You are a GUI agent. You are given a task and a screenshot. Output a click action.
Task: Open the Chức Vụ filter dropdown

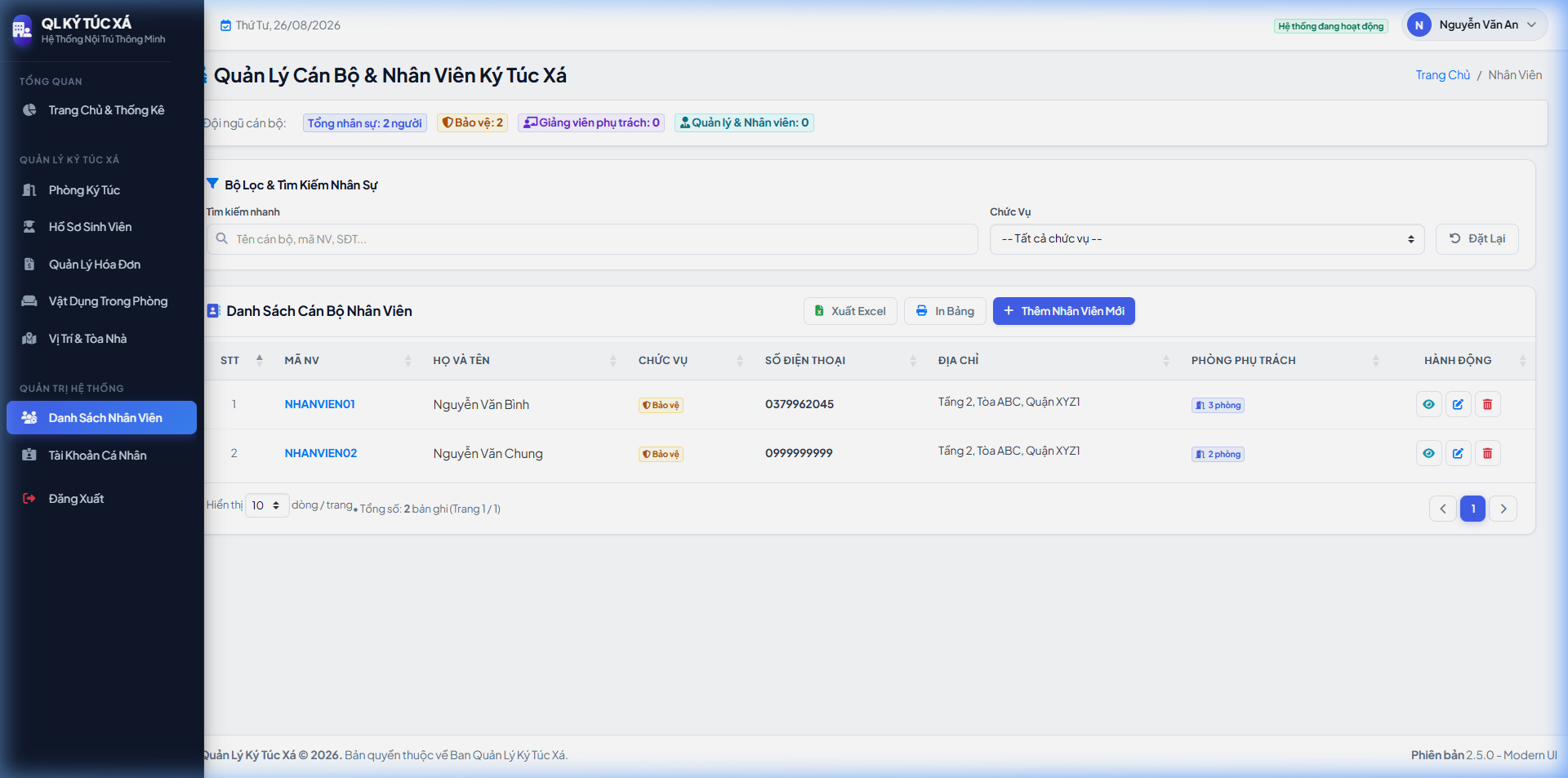click(x=1207, y=239)
